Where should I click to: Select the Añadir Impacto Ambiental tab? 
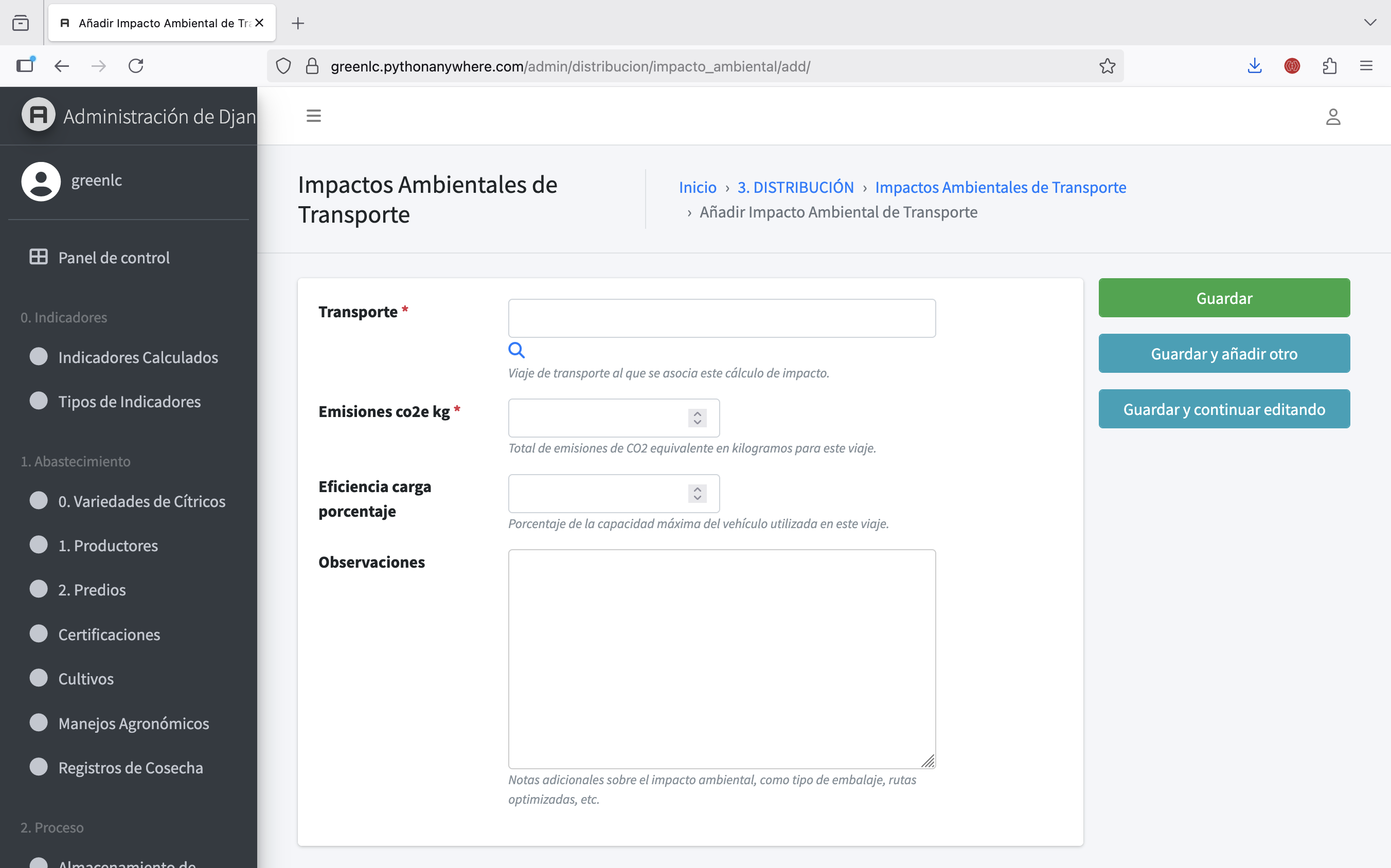coord(155,23)
